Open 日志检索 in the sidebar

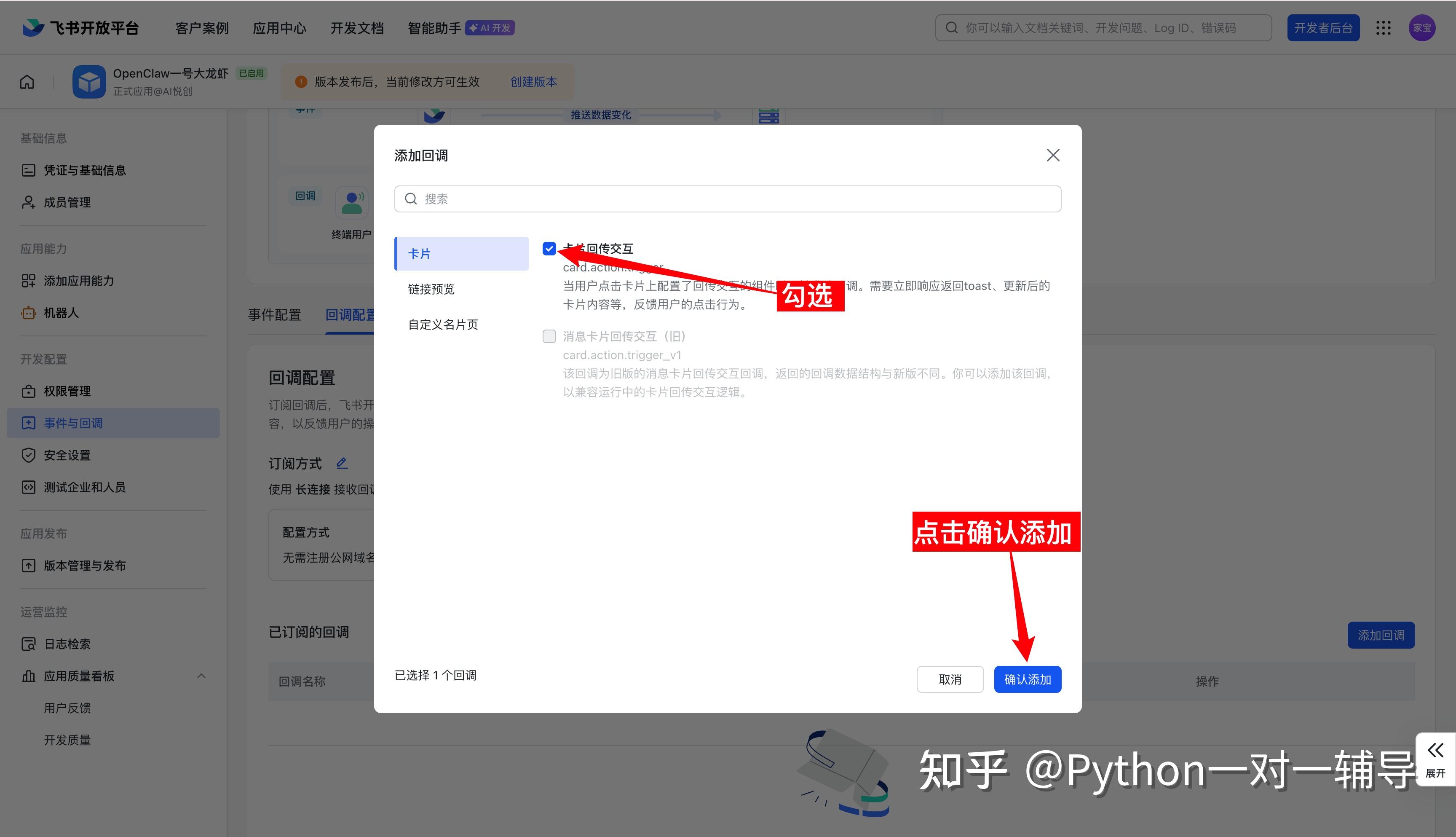pos(67,644)
